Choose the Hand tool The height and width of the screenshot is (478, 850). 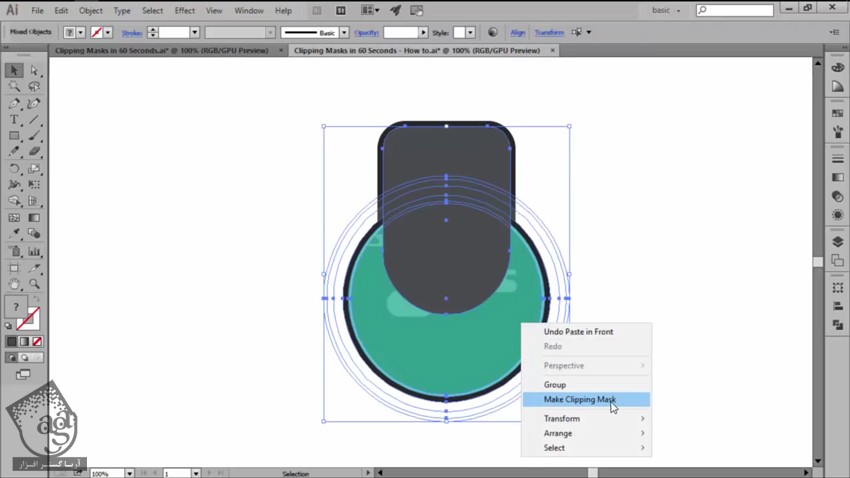point(14,283)
